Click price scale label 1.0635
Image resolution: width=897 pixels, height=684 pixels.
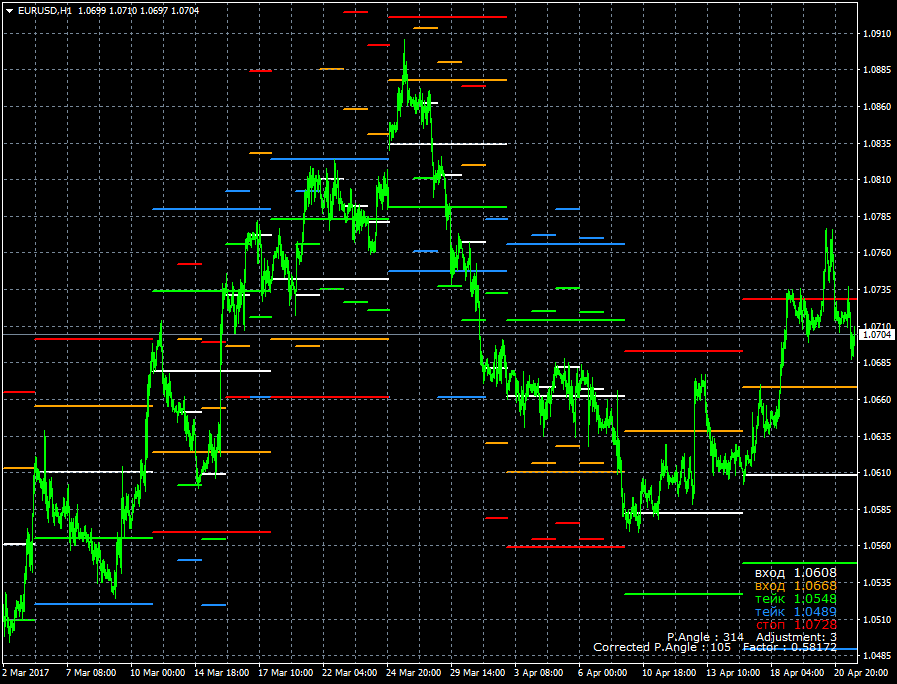[877, 436]
